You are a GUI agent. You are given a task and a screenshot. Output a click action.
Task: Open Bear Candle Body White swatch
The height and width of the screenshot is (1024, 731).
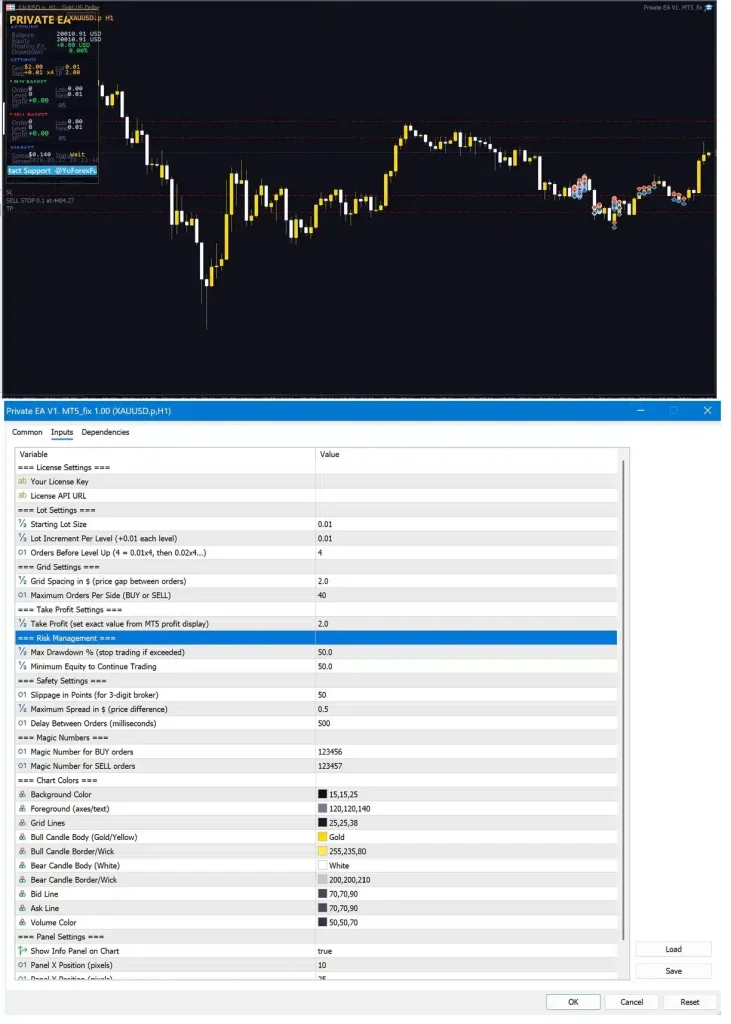322,866
